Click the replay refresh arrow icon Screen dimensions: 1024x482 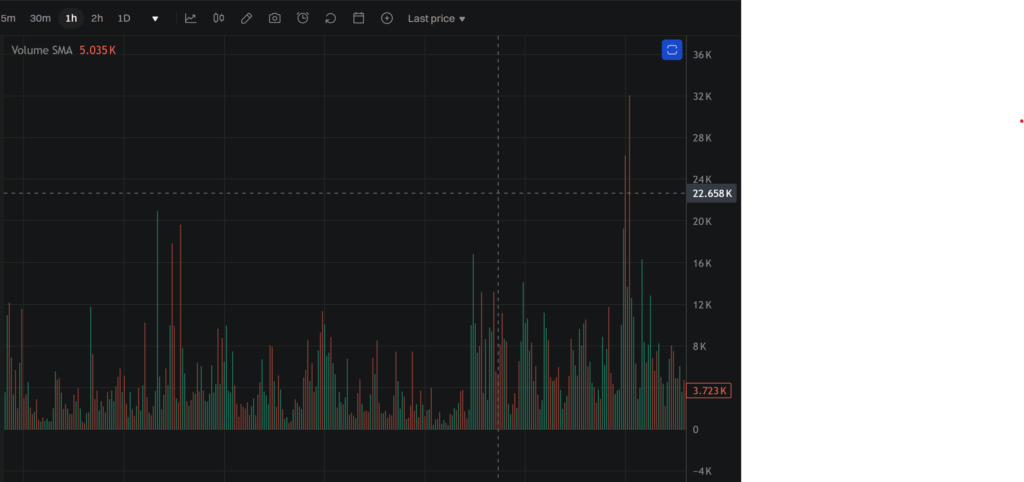point(330,18)
